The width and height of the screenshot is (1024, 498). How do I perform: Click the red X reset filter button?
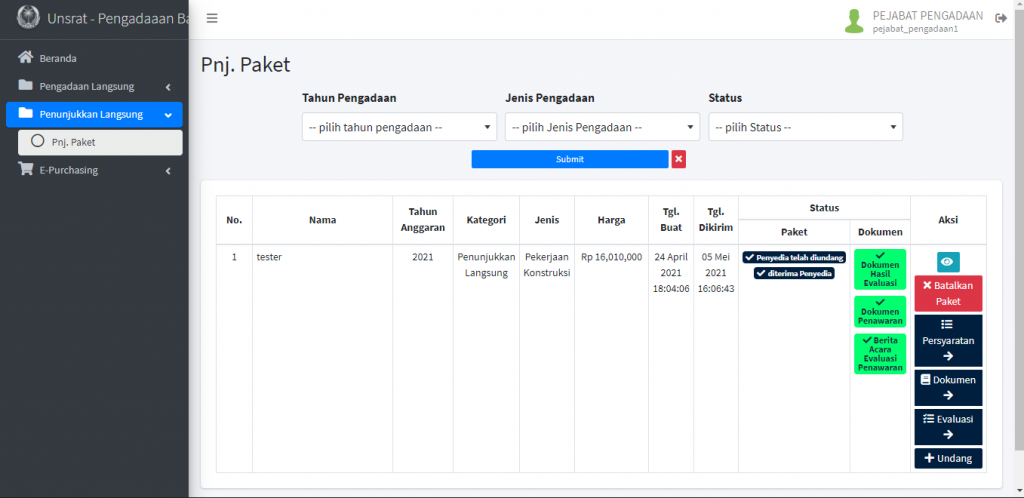[x=679, y=159]
